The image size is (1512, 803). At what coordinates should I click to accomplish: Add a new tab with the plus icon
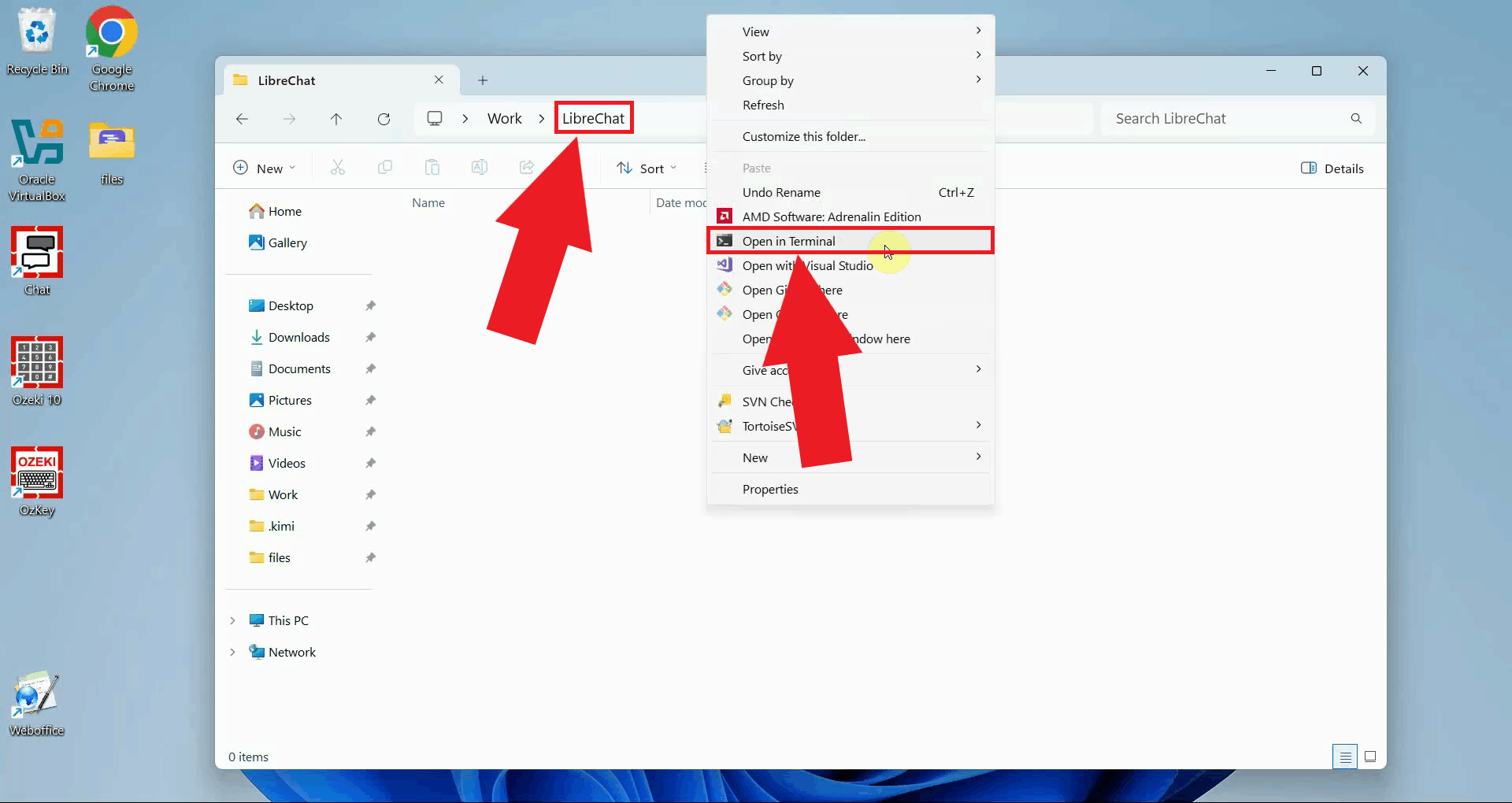[x=483, y=80]
